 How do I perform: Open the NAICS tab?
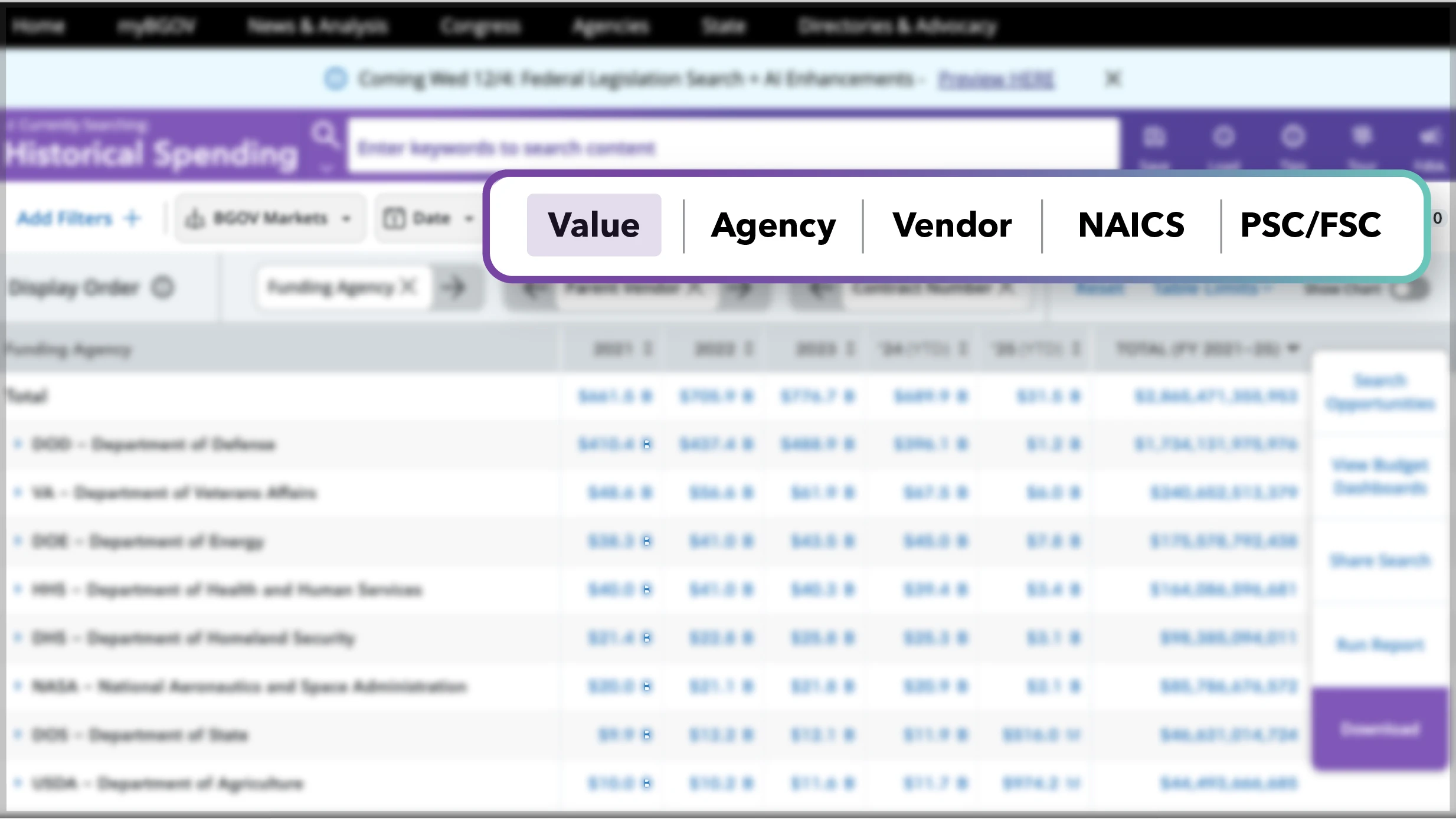click(x=1131, y=225)
